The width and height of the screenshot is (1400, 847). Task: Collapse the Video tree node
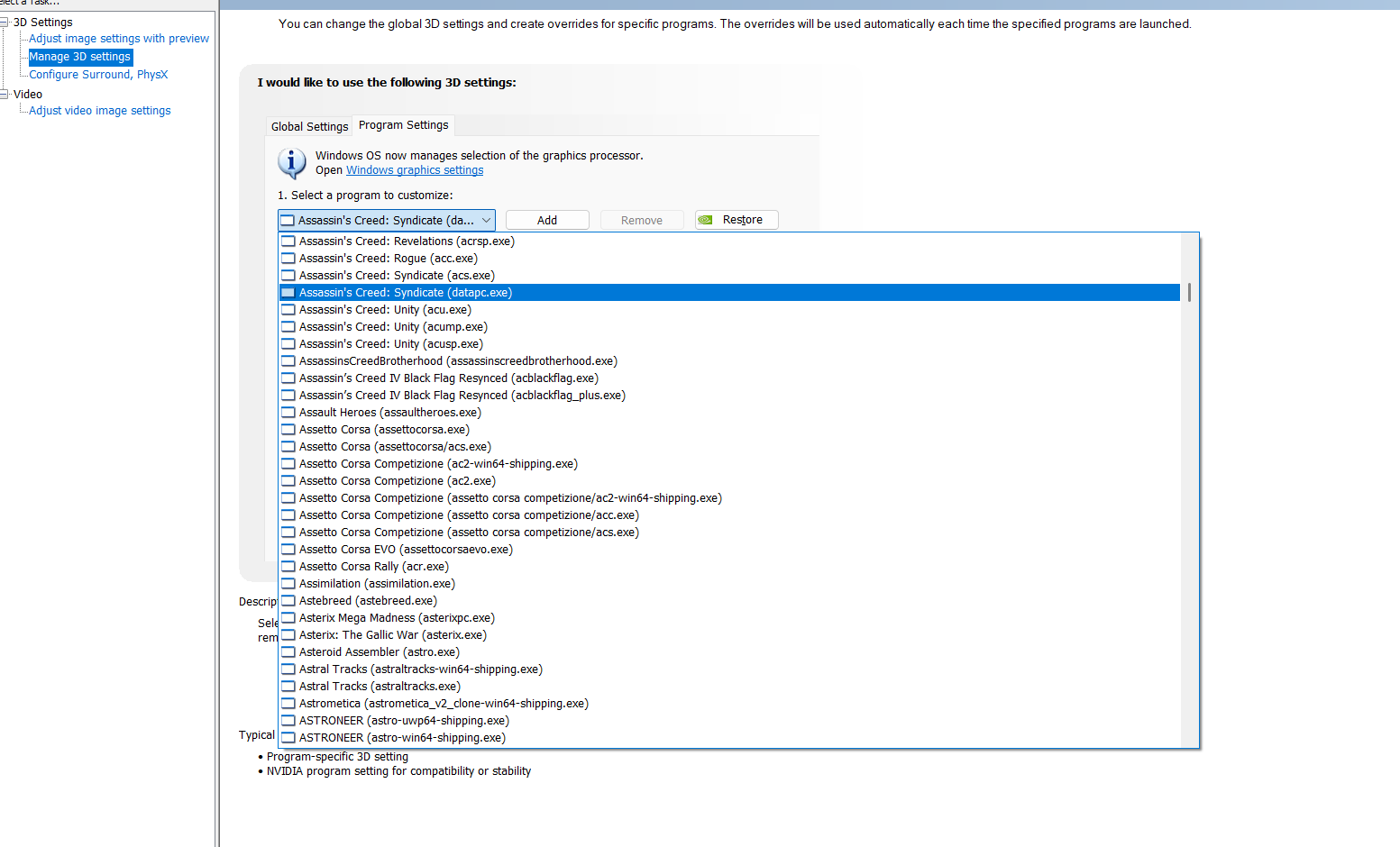(x=5, y=95)
